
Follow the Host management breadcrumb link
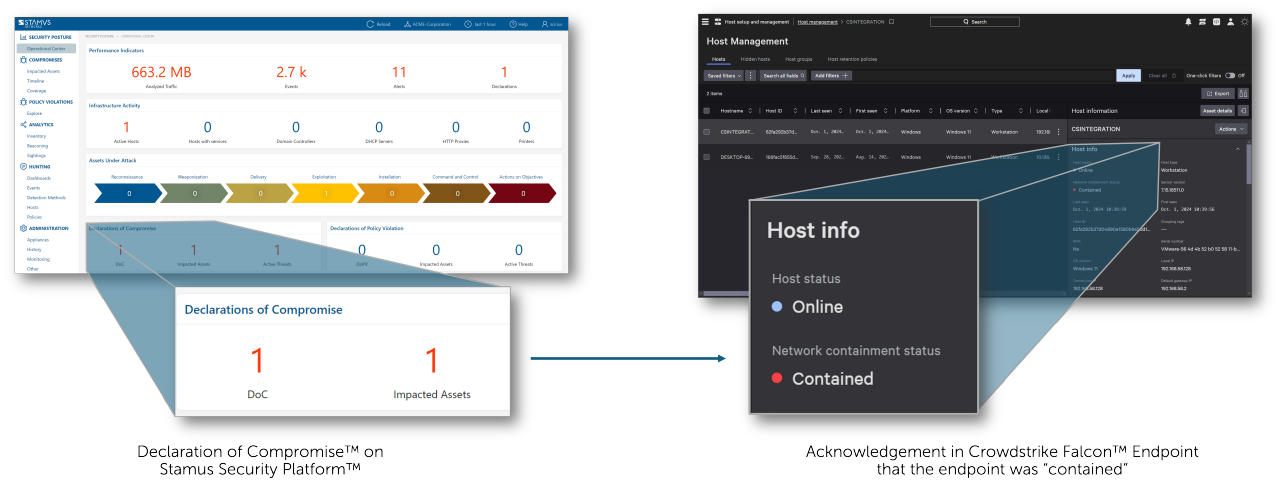817,22
